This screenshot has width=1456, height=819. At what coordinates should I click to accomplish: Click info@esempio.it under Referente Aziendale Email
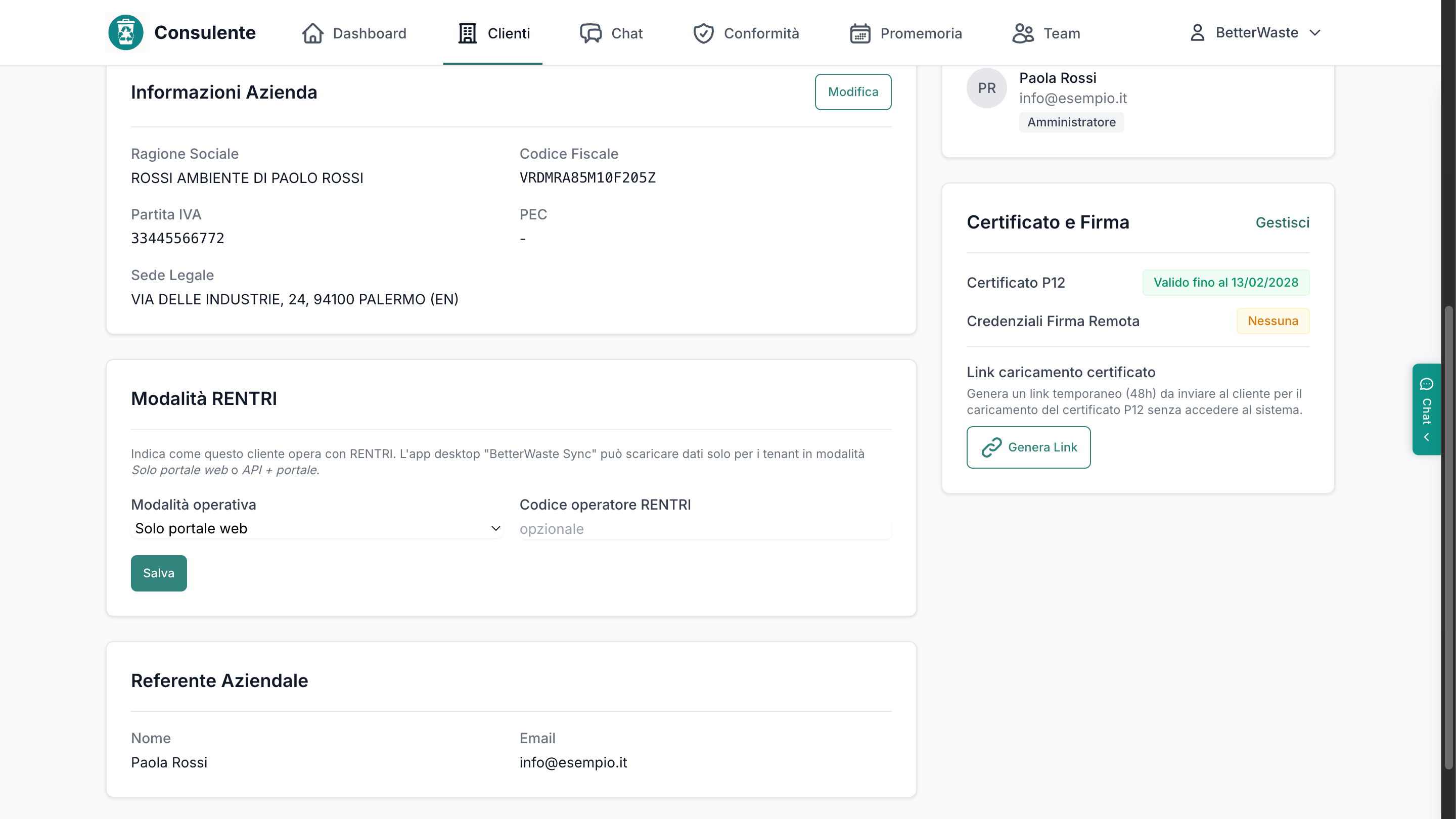tap(573, 762)
